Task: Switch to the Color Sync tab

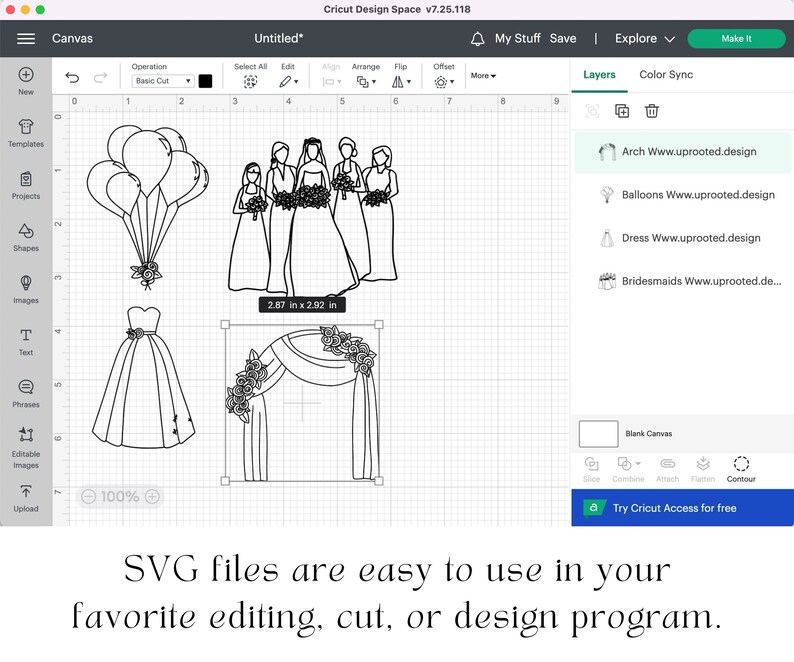Action: coord(666,74)
